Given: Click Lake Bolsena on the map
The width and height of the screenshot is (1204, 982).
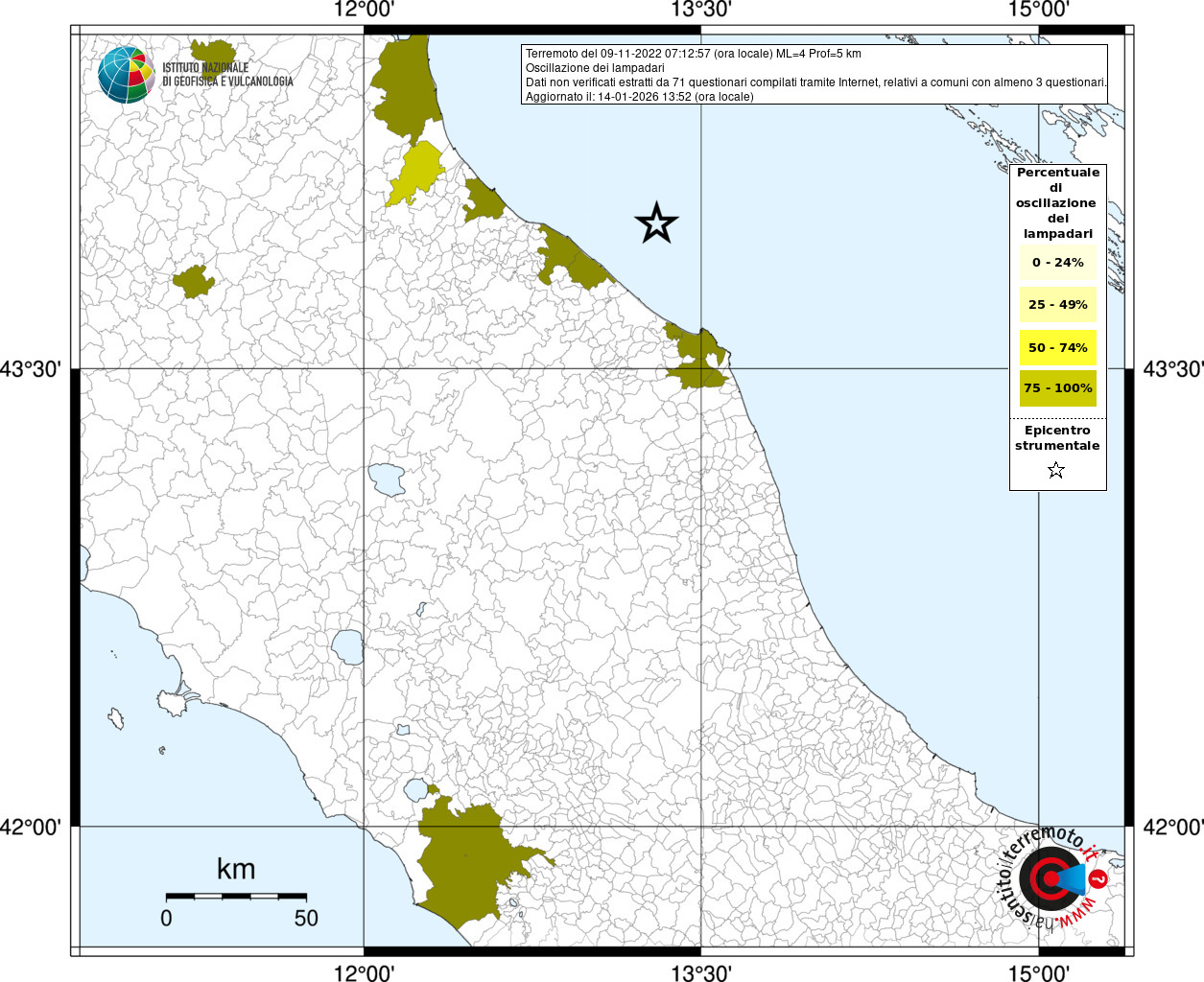Looking at the screenshot, I should 347,647.
